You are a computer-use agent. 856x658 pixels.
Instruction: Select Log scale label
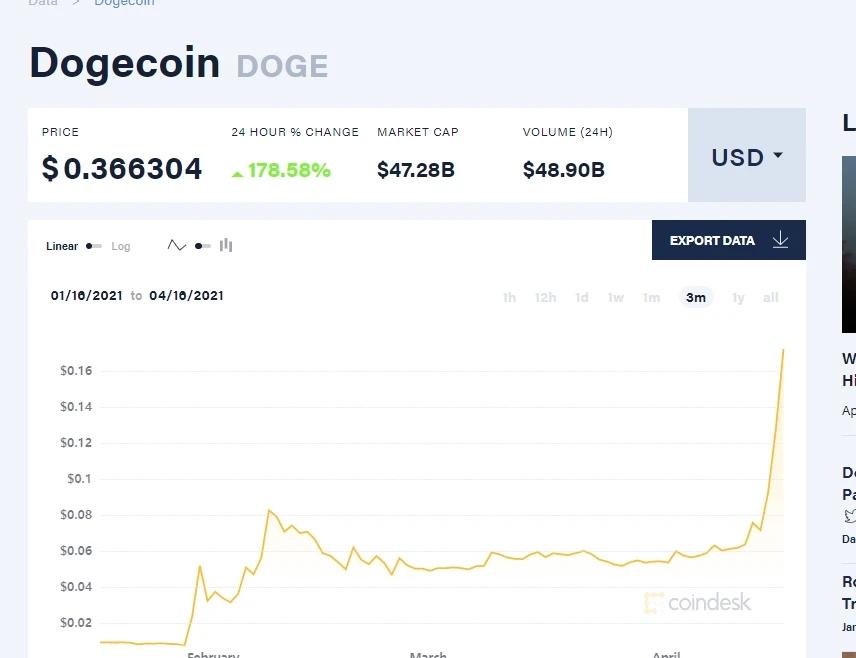coord(121,246)
